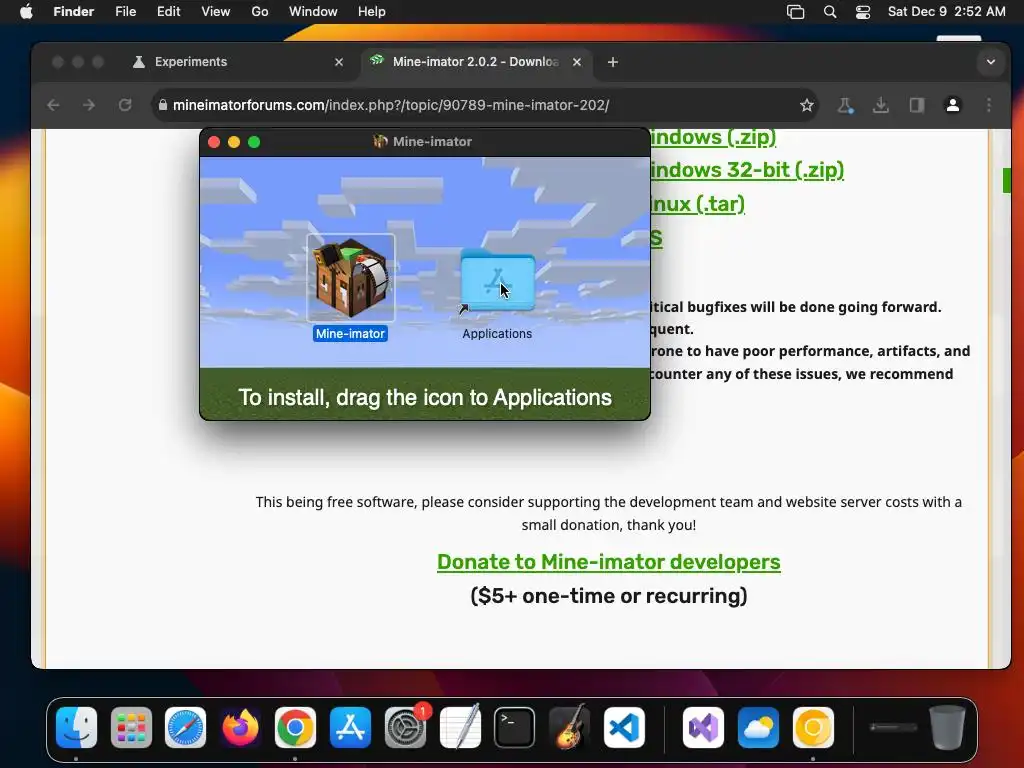Screen dimensions: 1024x768
Task: View site info lock icon
Action: point(163,105)
